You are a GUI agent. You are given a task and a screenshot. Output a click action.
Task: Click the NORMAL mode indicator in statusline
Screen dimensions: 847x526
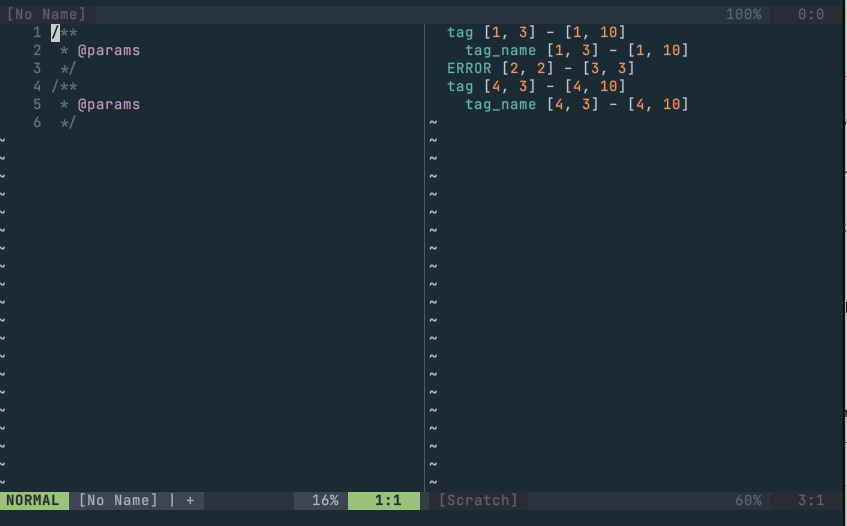[x=33, y=500]
